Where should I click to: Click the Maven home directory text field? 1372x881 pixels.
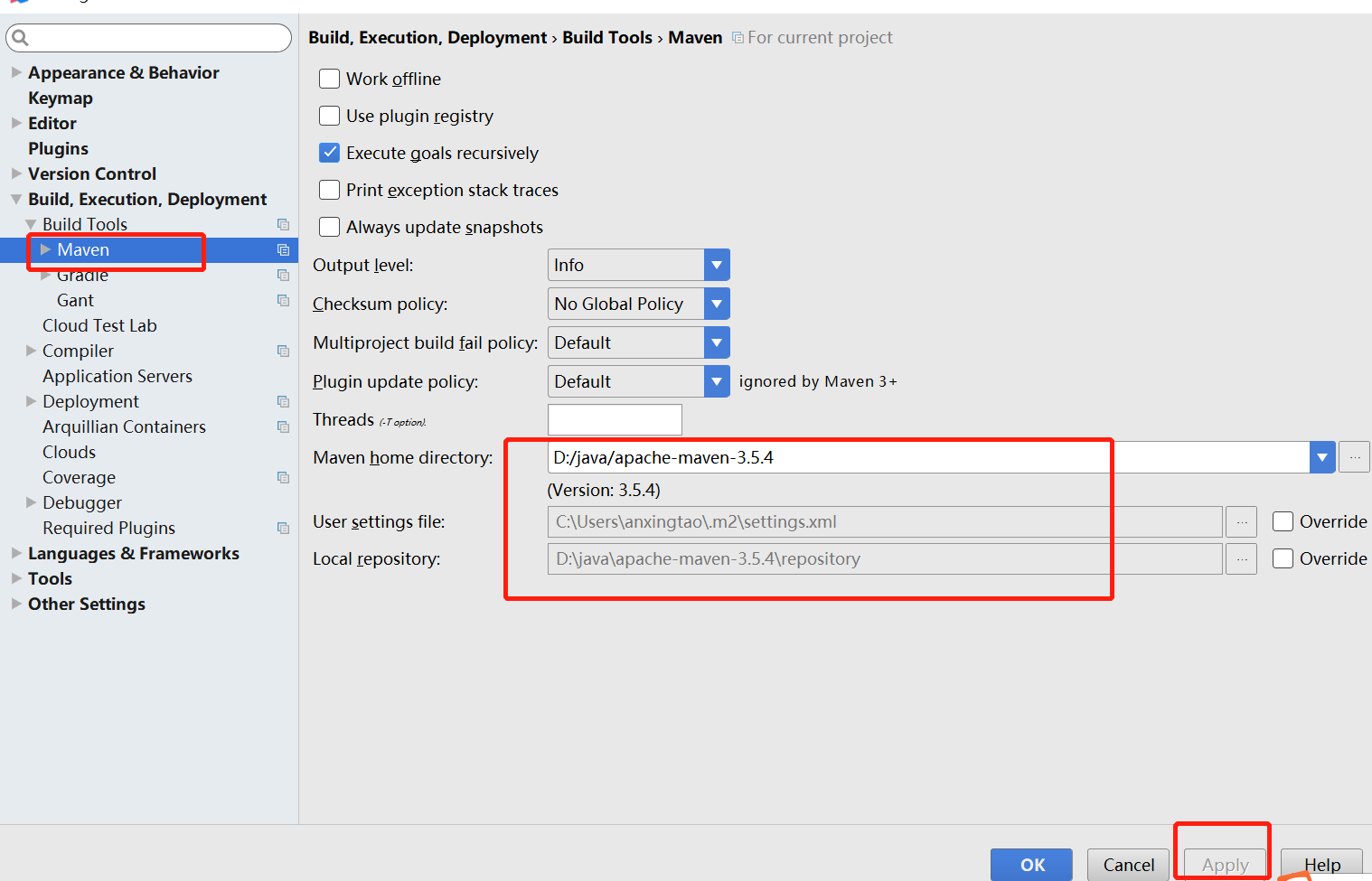click(x=928, y=457)
